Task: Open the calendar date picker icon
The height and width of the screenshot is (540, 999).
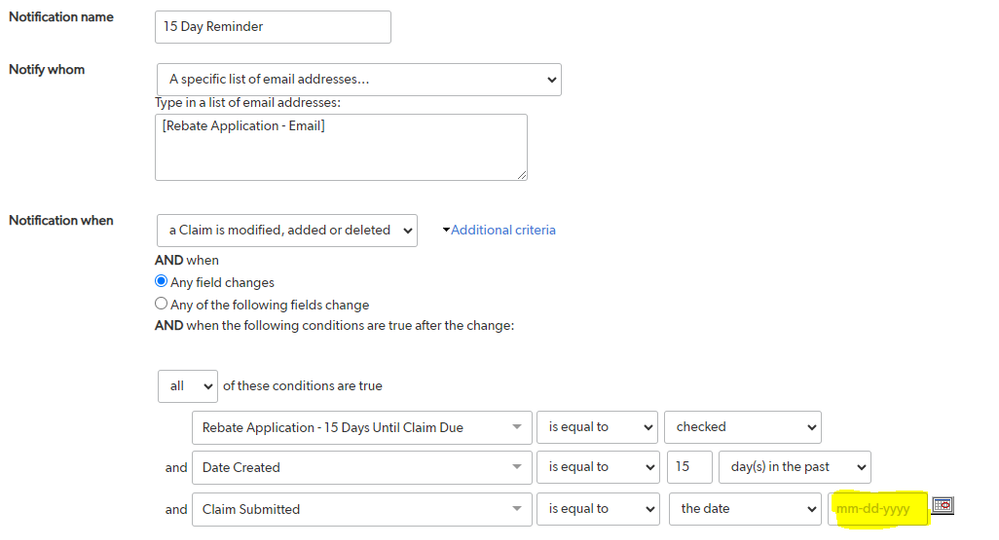Action: [943, 506]
